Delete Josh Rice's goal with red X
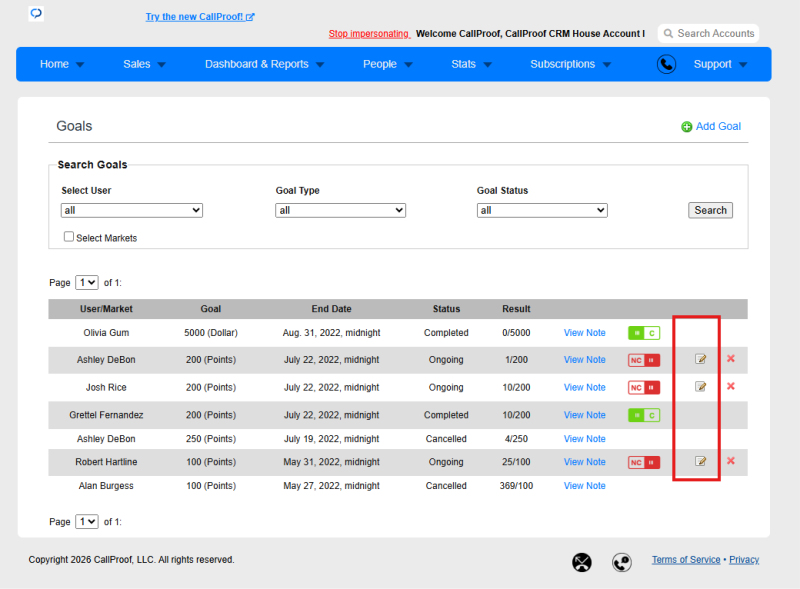Screen dimensions: 800x589 coord(731,386)
